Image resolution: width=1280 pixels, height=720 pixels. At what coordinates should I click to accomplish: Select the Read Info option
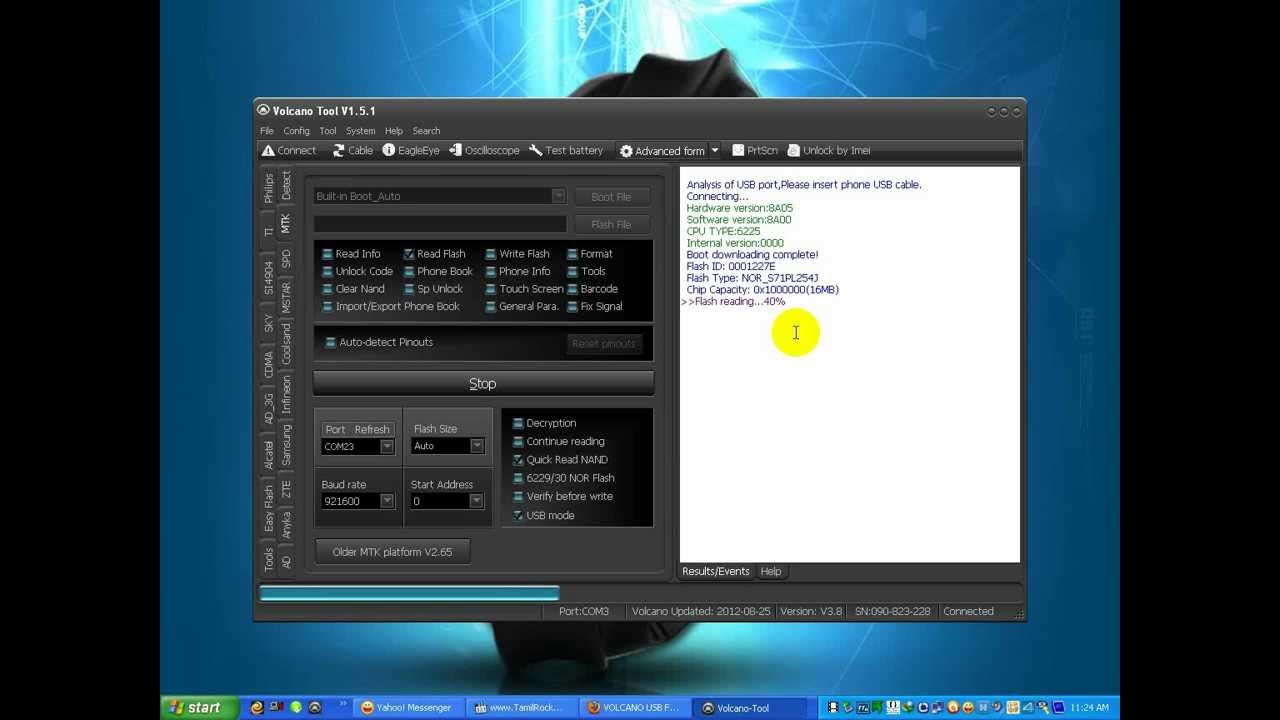[x=351, y=254]
